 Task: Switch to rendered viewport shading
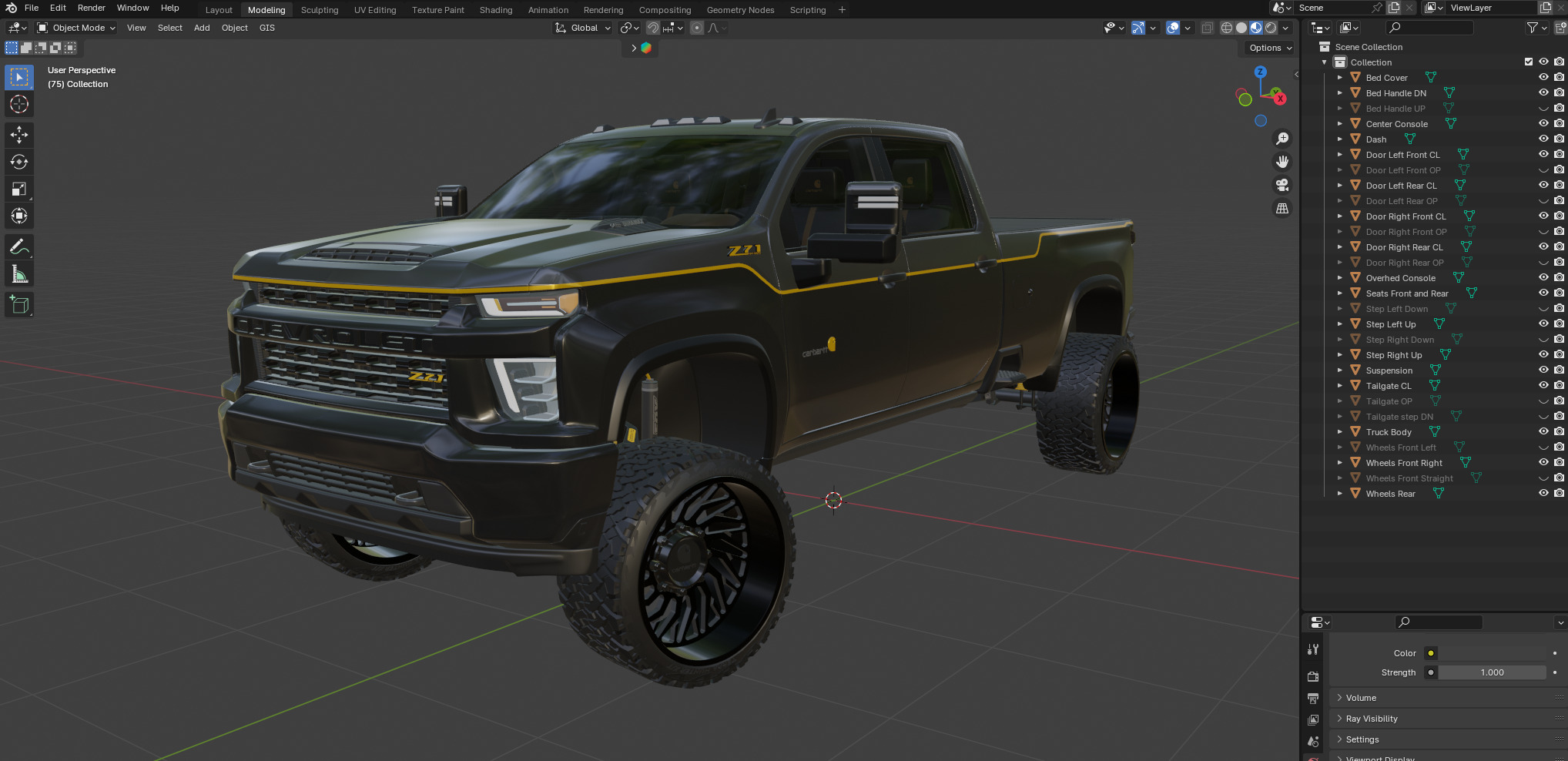1271,28
